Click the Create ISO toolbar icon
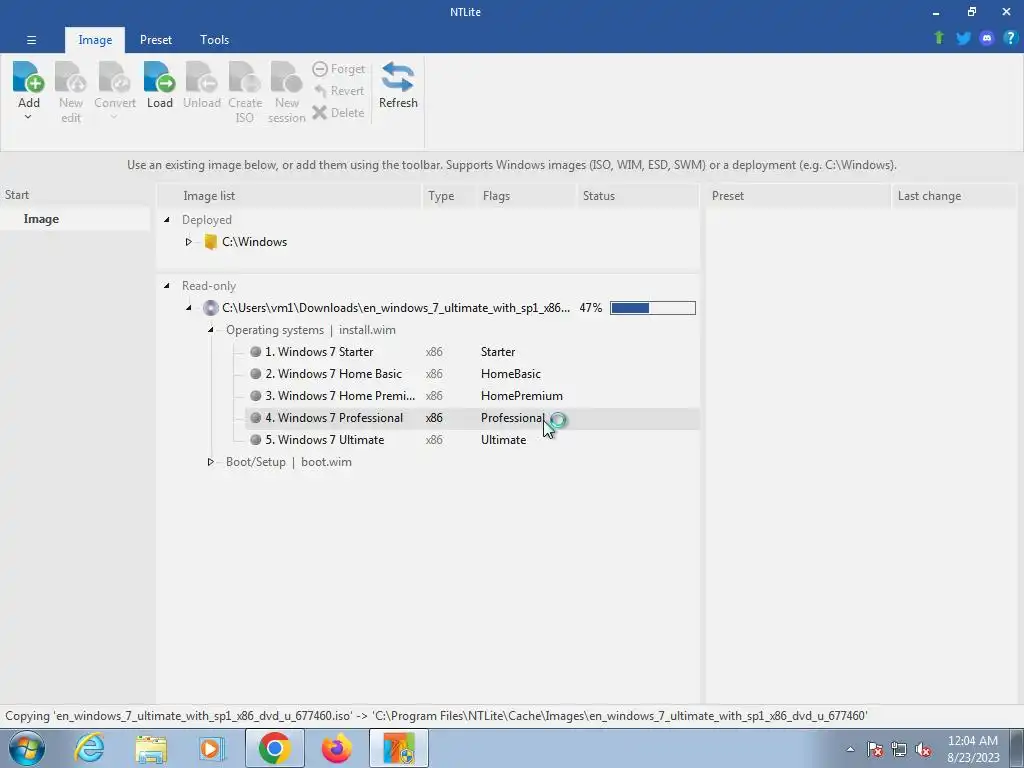 [x=245, y=77]
